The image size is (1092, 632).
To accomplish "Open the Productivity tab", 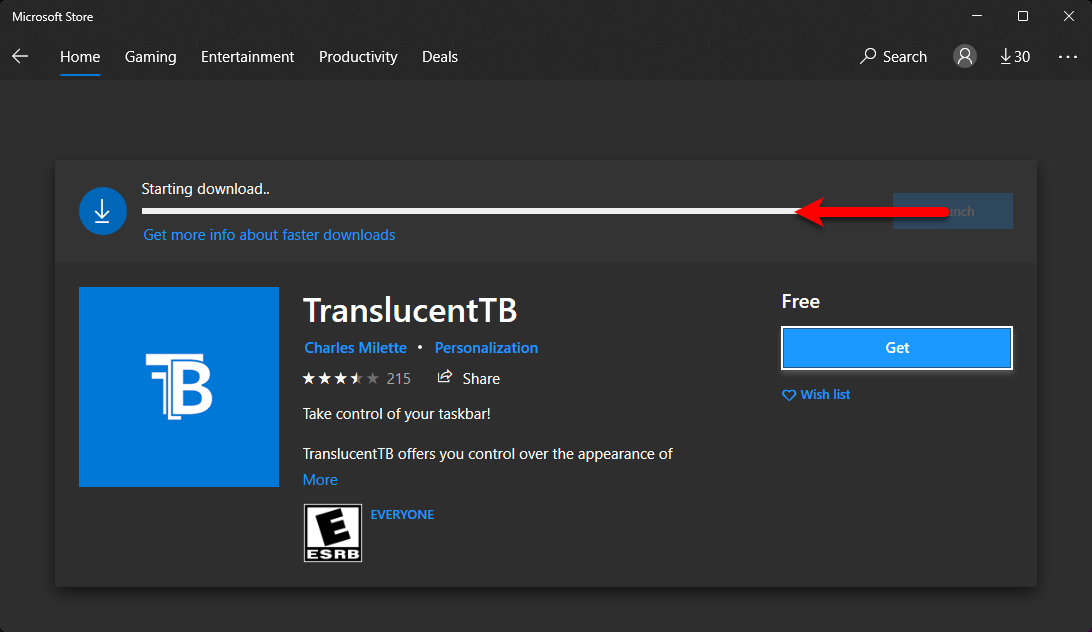I will (x=358, y=56).
